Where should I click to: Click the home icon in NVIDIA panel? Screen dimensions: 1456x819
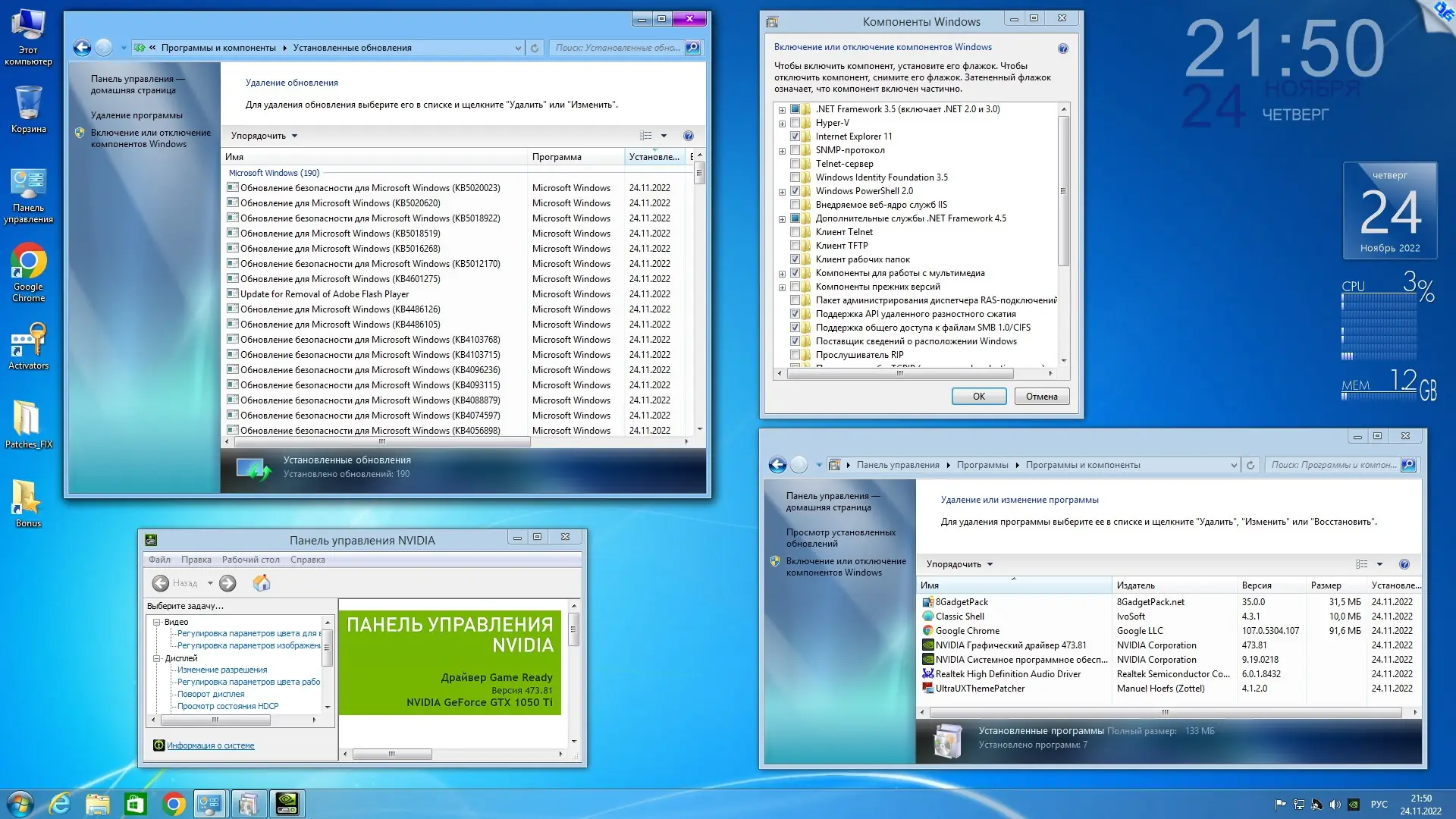261,582
